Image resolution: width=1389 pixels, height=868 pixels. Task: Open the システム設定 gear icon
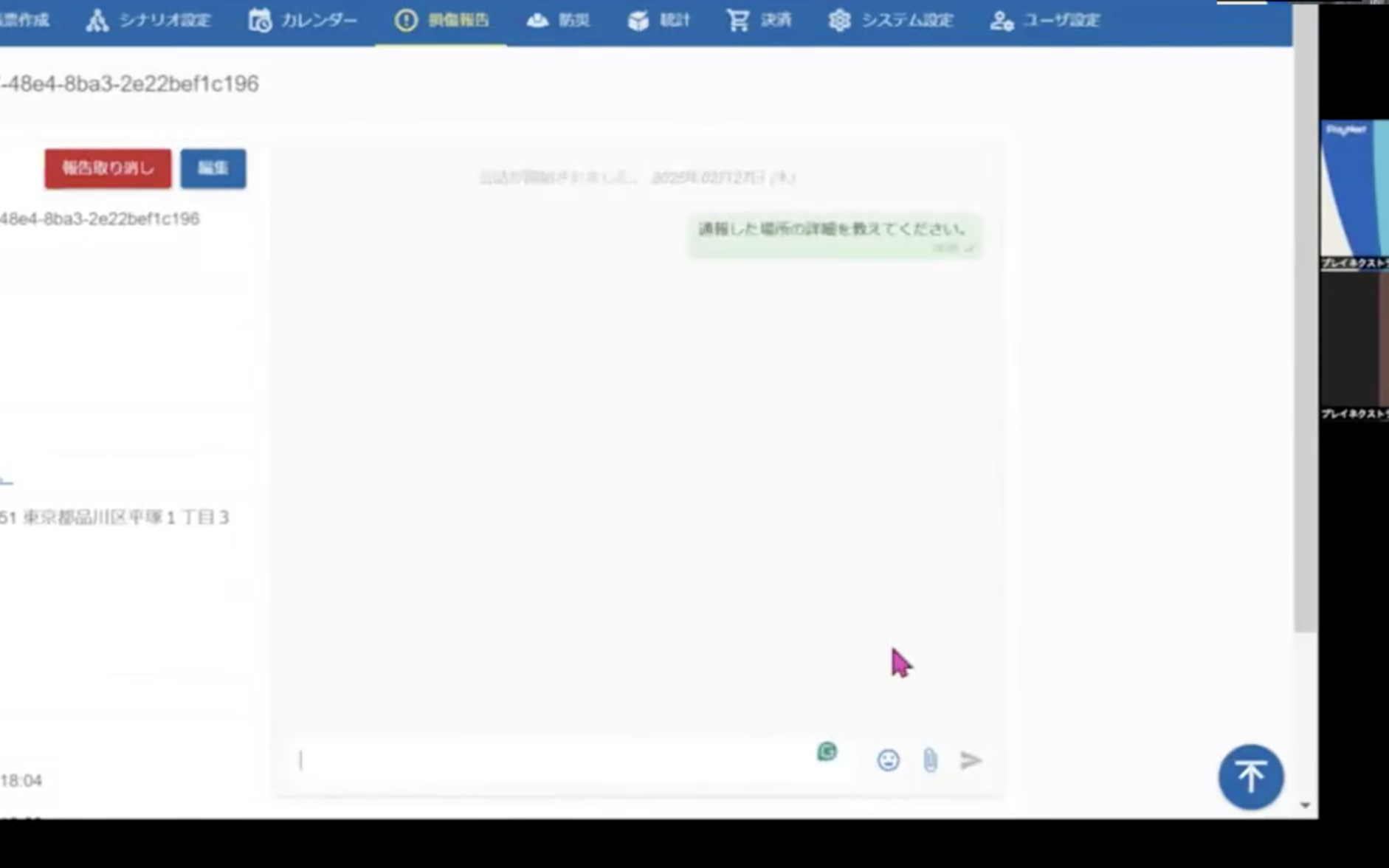[x=840, y=20]
